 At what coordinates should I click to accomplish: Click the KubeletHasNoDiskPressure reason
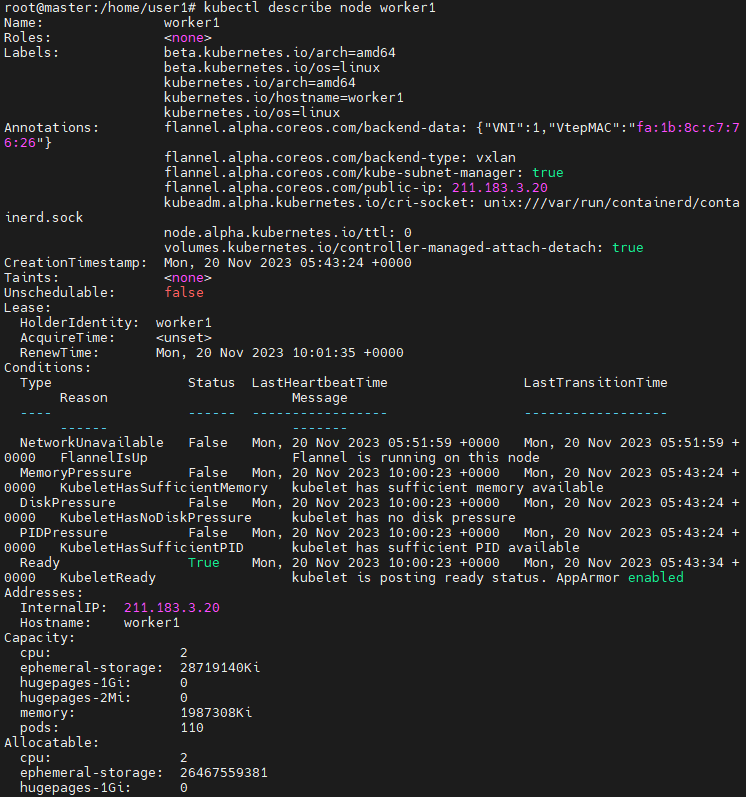[x=156, y=517]
